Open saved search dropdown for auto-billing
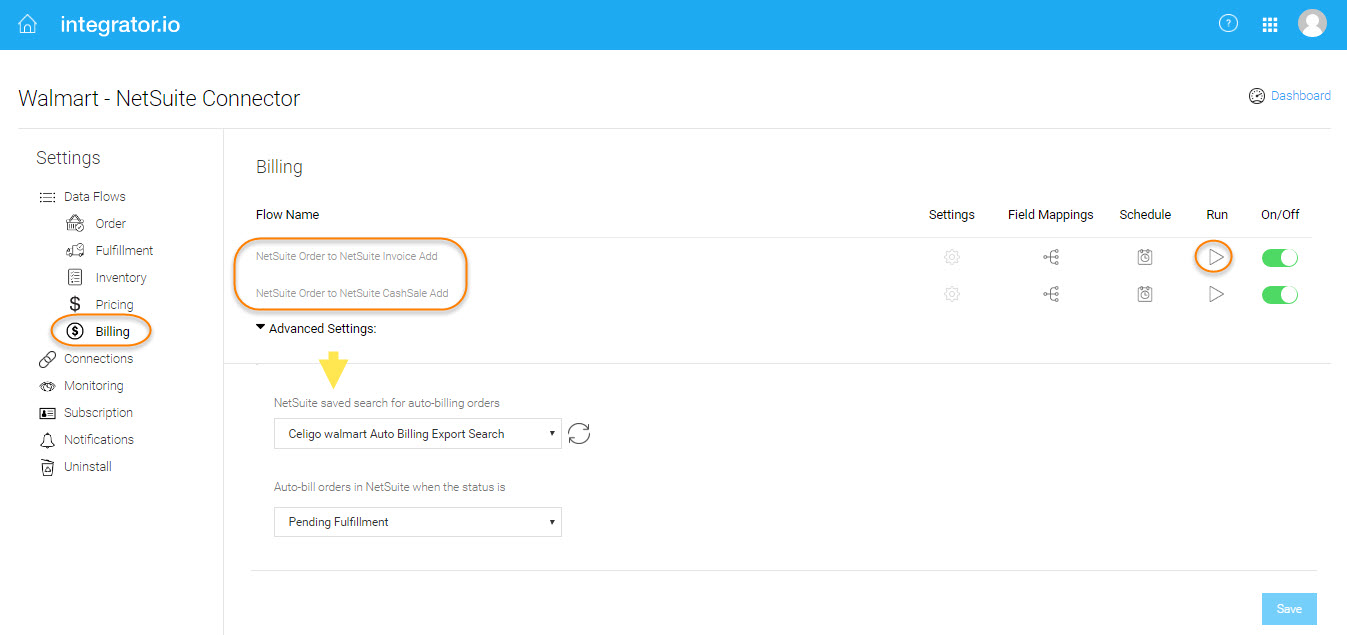The width and height of the screenshot is (1347, 635). pyautogui.click(x=418, y=434)
